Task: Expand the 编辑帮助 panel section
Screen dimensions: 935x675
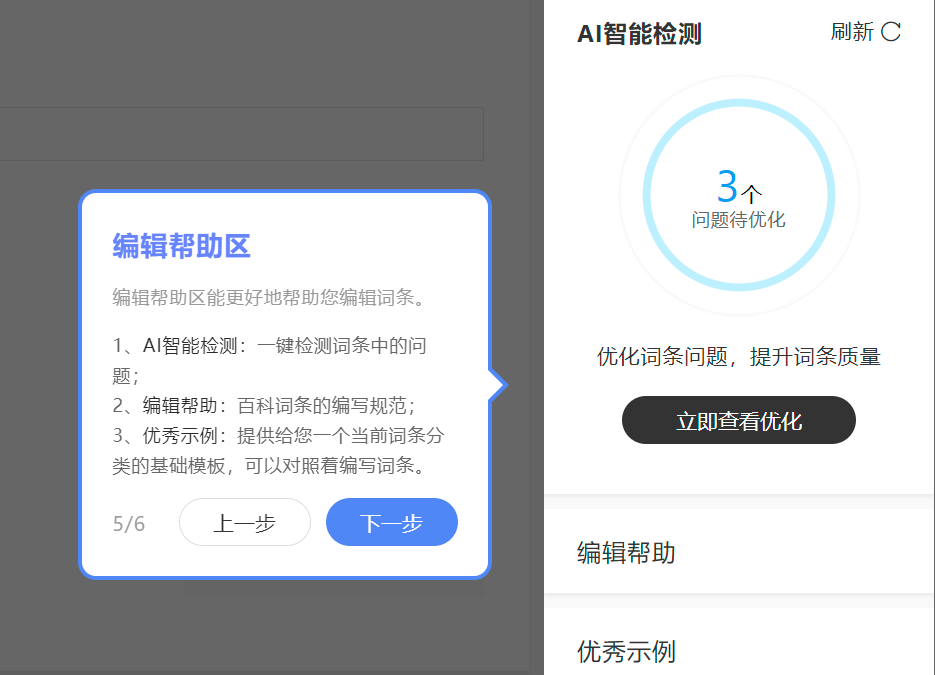Action: tap(626, 553)
